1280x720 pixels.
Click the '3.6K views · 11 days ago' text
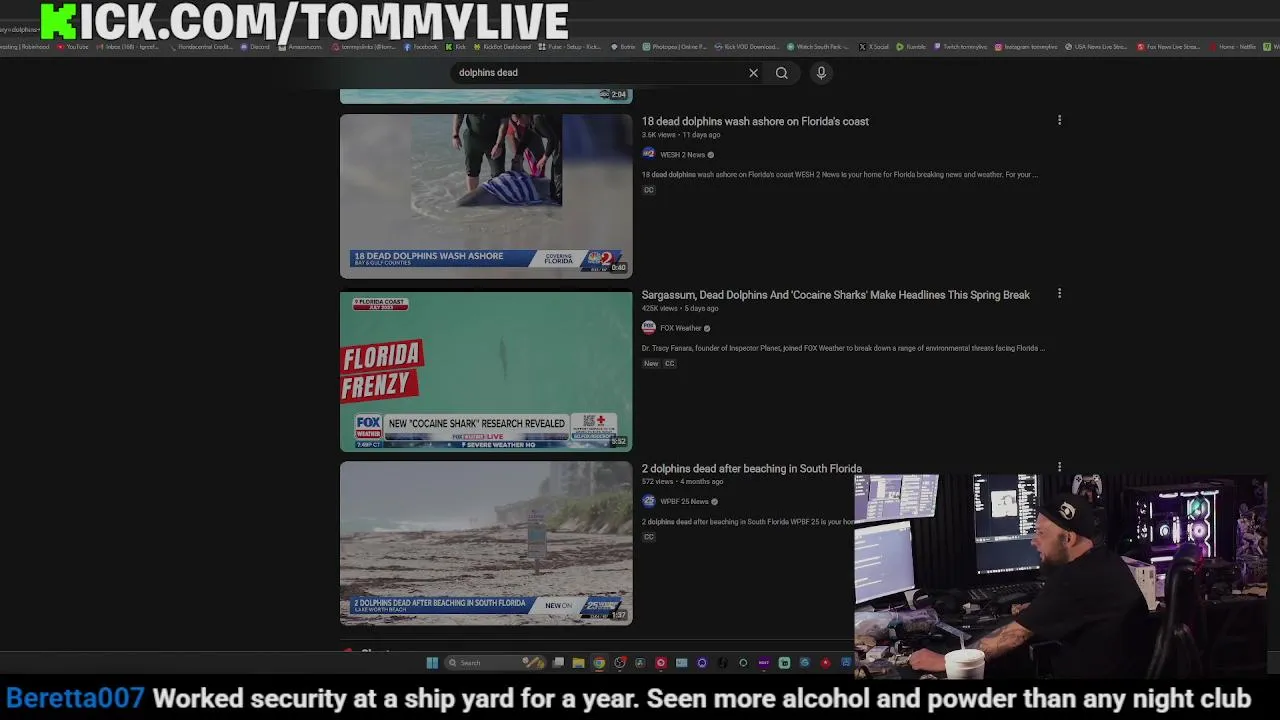coord(680,135)
